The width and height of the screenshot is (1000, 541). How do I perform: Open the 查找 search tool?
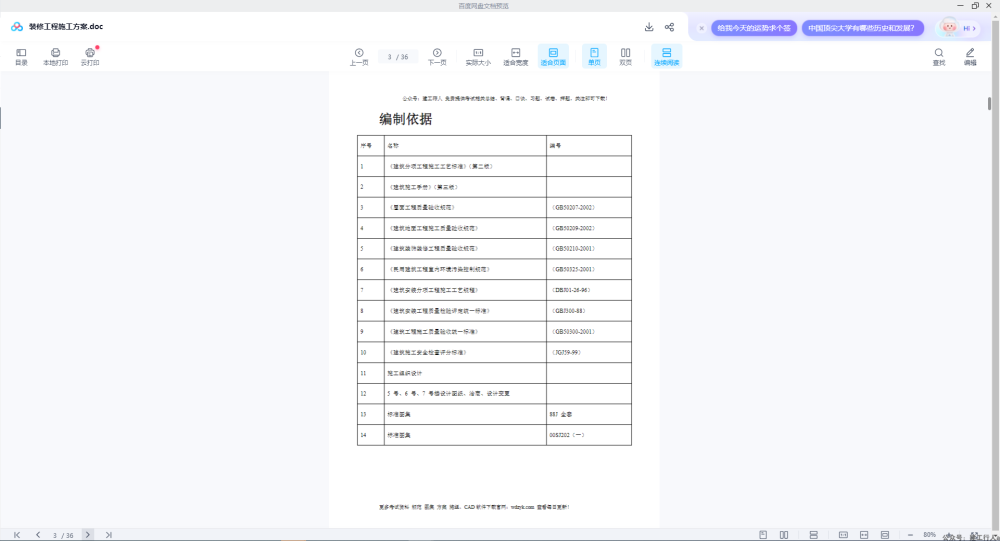point(939,57)
